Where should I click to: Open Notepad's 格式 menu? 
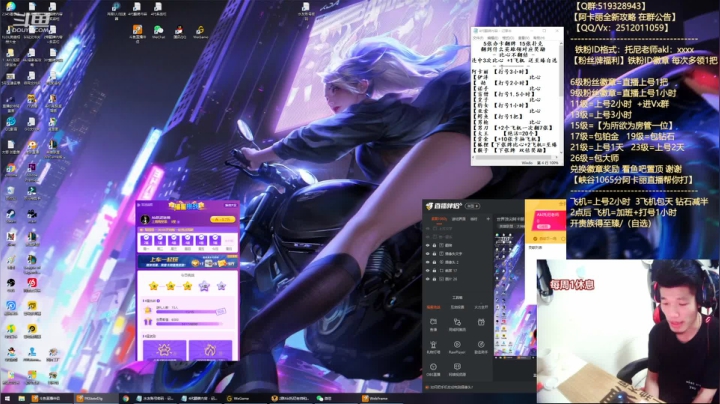coord(508,38)
